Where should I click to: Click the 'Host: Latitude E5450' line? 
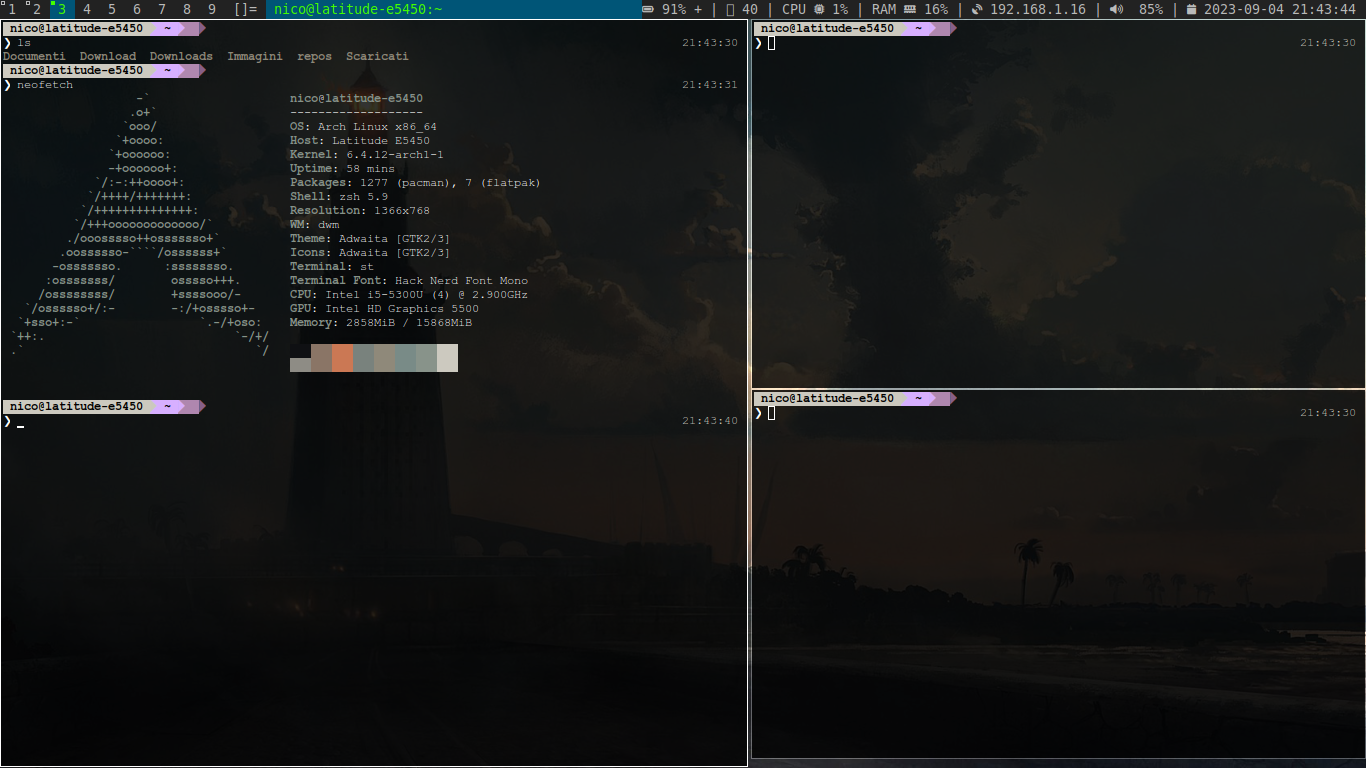[x=360, y=141]
